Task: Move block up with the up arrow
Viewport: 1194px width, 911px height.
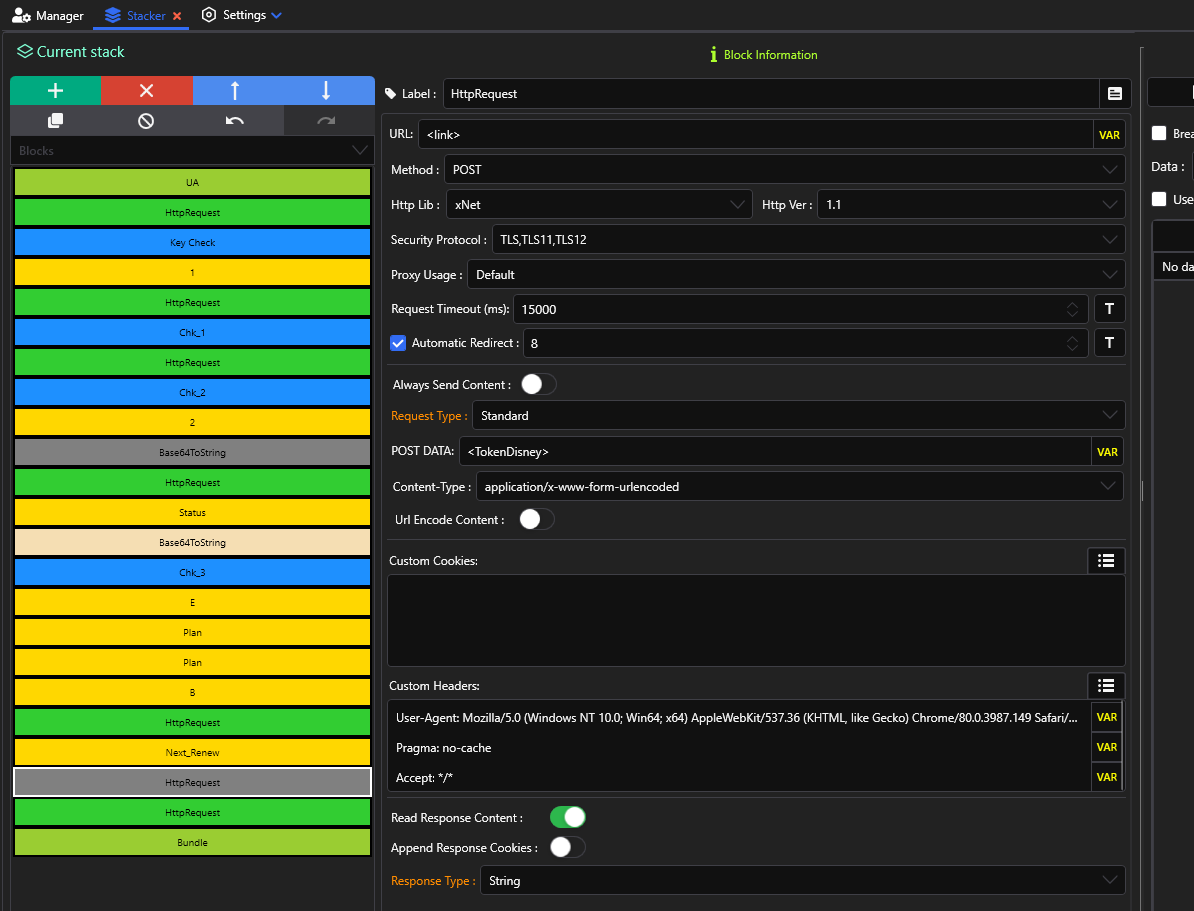Action: coord(235,91)
